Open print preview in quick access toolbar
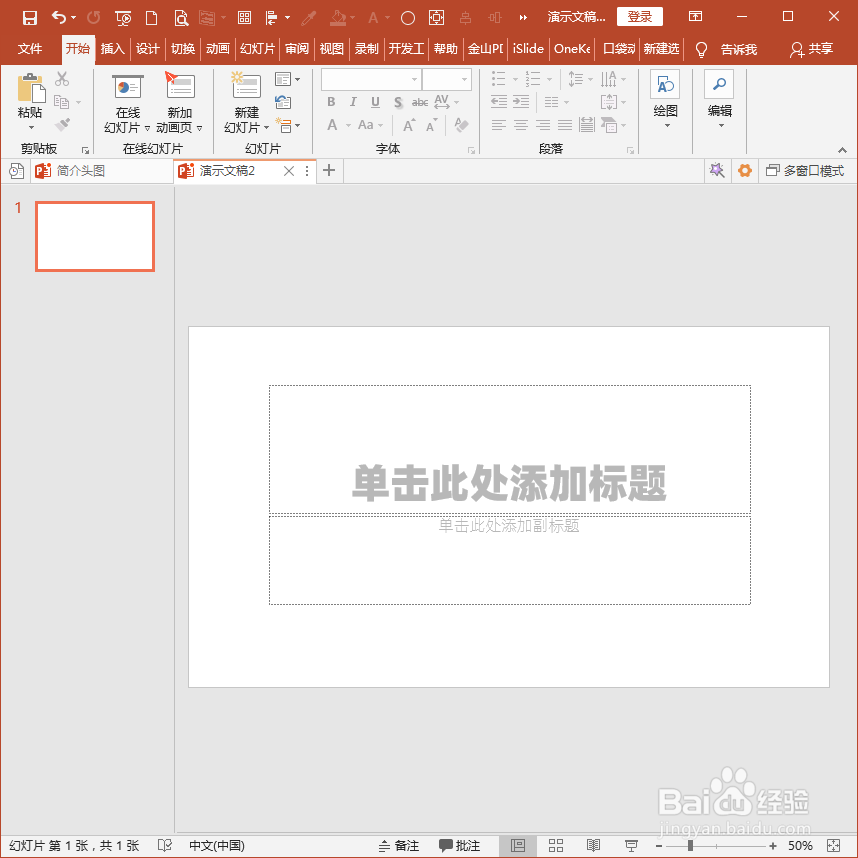Image resolution: width=858 pixels, height=858 pixels. (181, 18)
